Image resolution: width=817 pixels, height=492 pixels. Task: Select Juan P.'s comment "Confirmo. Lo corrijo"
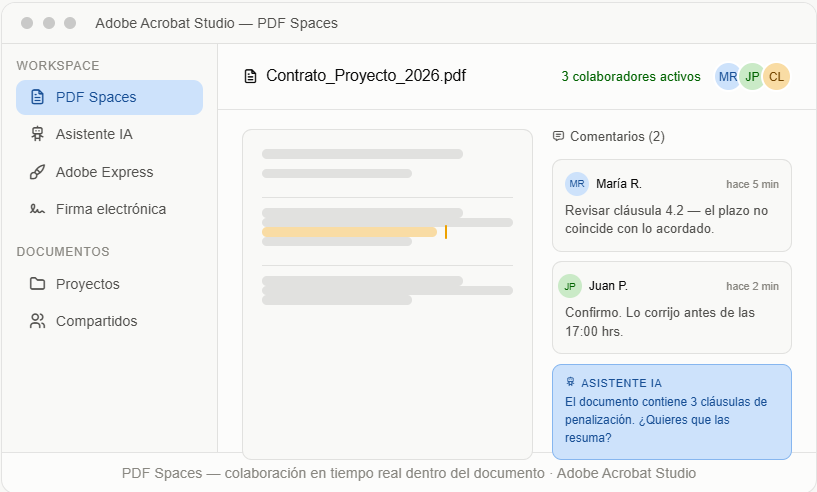pos(660,322)
